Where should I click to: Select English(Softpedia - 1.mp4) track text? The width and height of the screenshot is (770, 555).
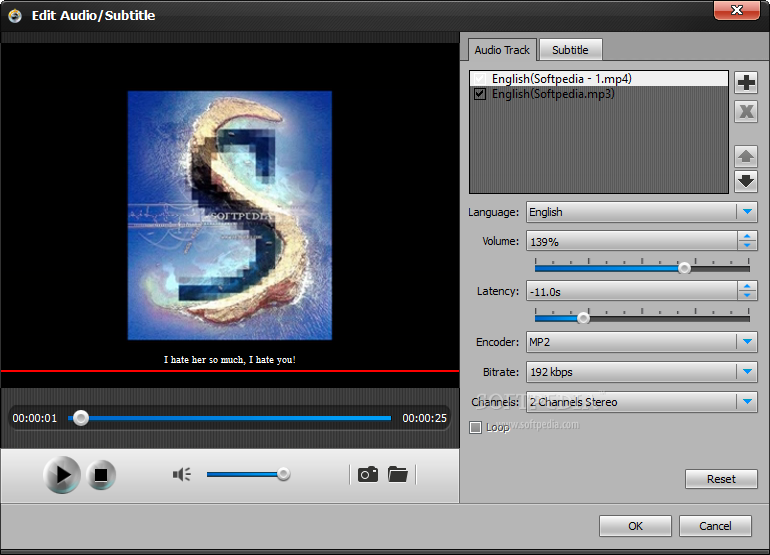coord(562,79)
